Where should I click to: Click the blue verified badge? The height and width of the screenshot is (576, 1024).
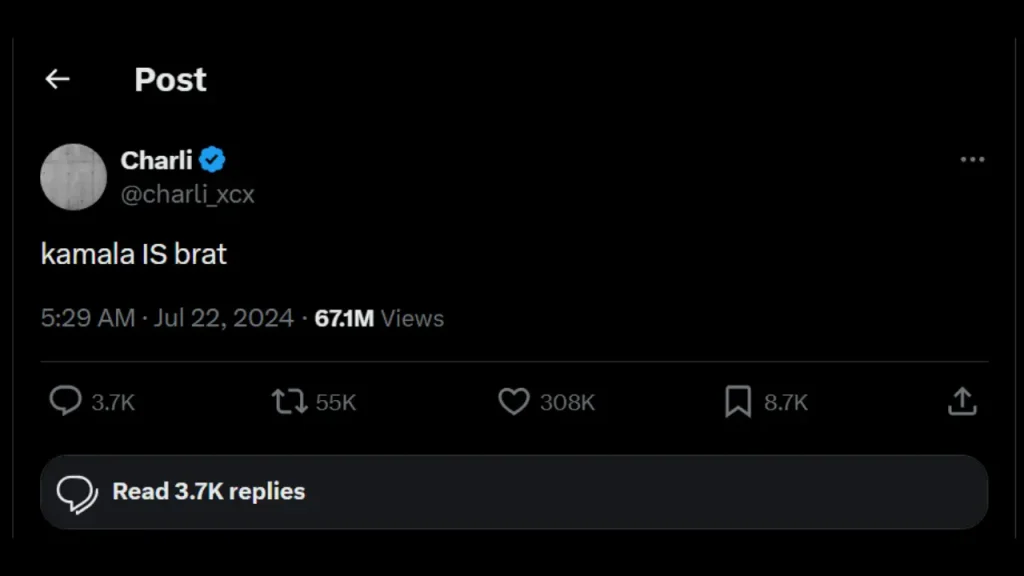click(x=212, y=160)
